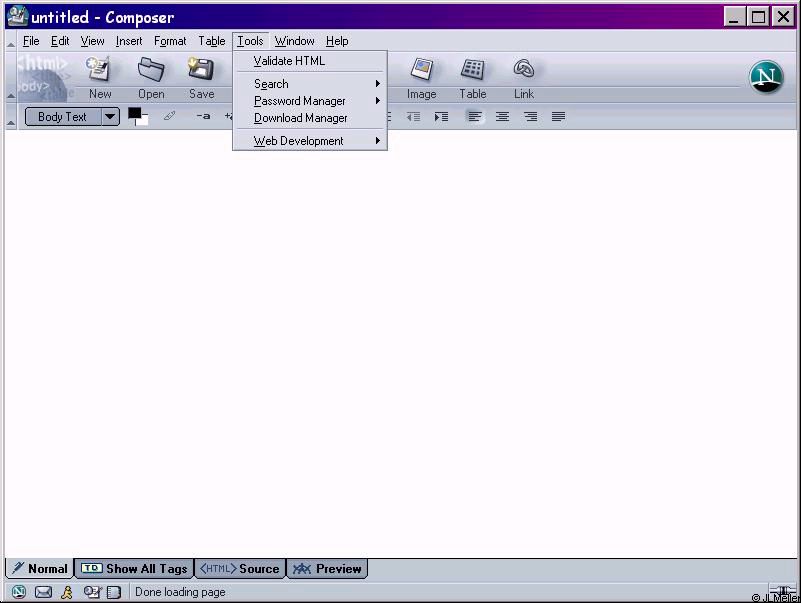Maximize the Composer window

(759, 17)
